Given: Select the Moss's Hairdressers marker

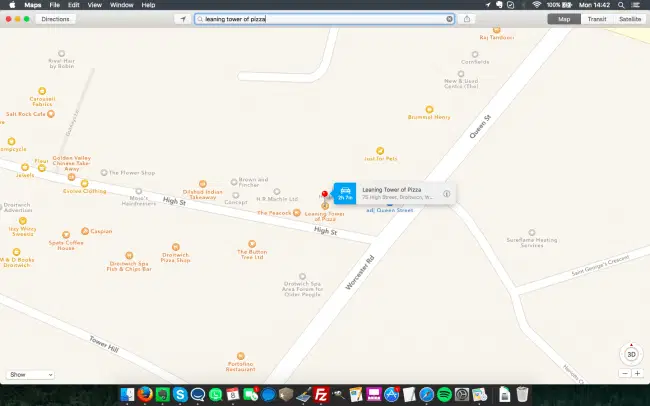Looking at the screenshot, I should point(139,191).
